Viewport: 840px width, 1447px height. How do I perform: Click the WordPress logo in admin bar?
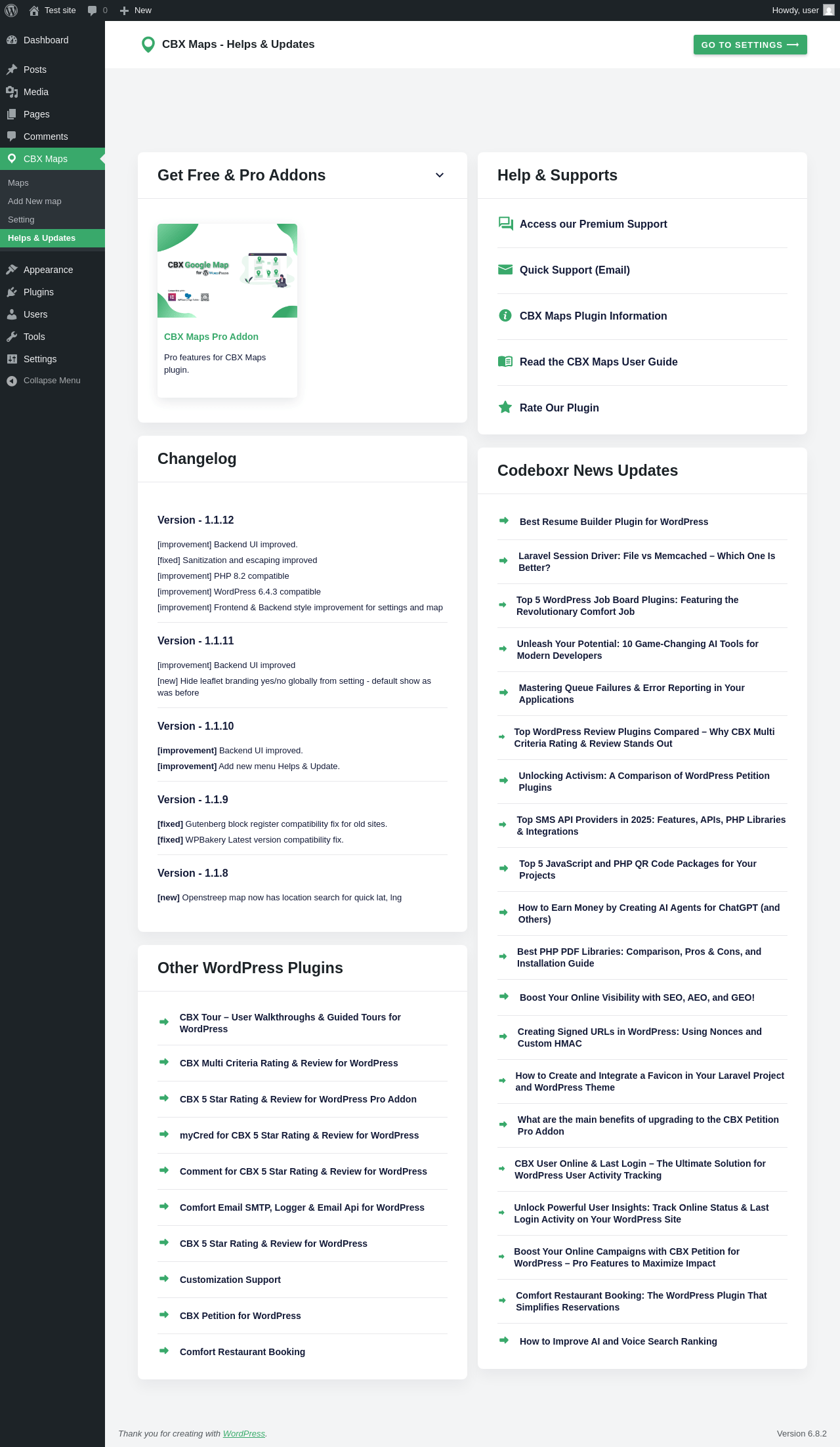pyautogui.click(x=11, y=10)
